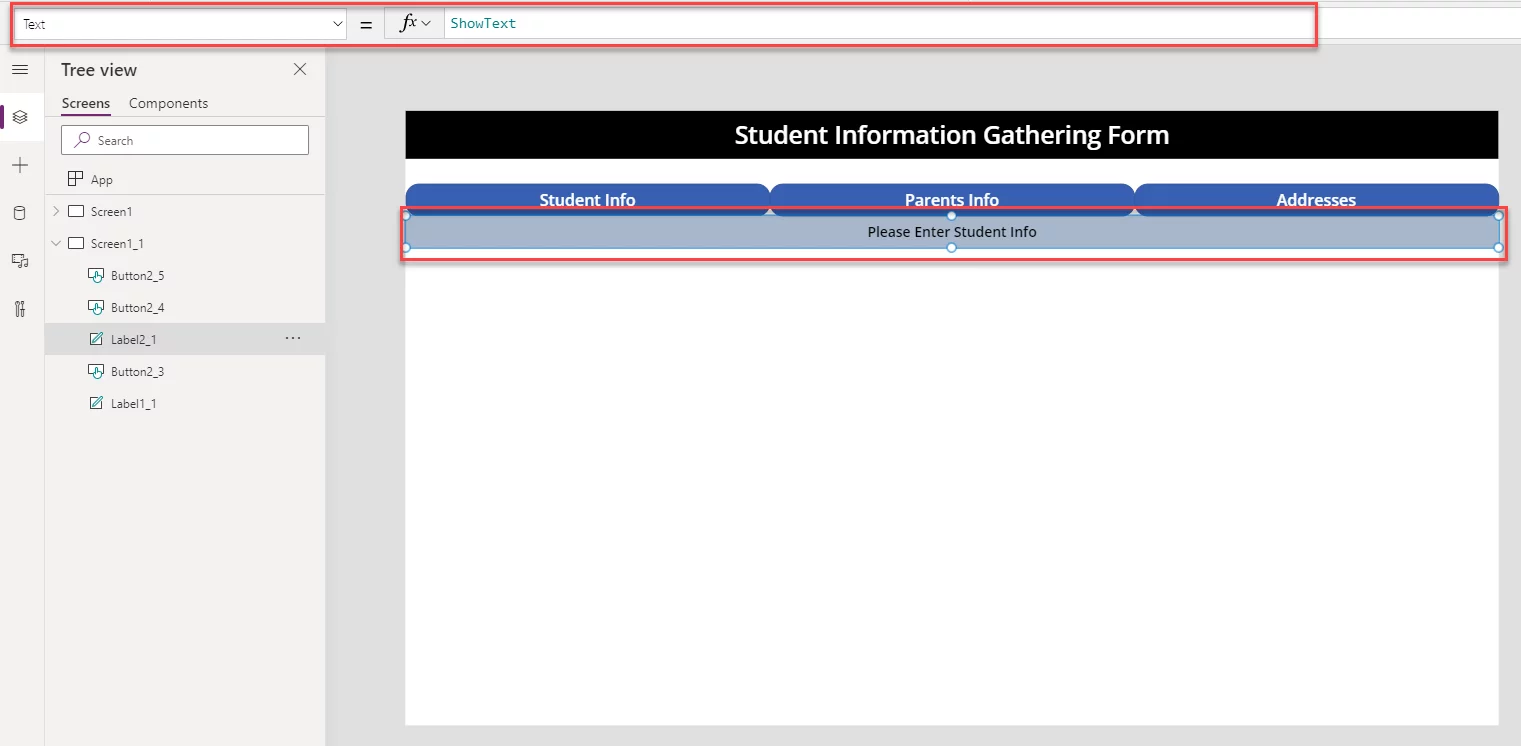Click the Button2_3 button icon
The width and height of the screenshot is (1521, 746).
(97, 371)
